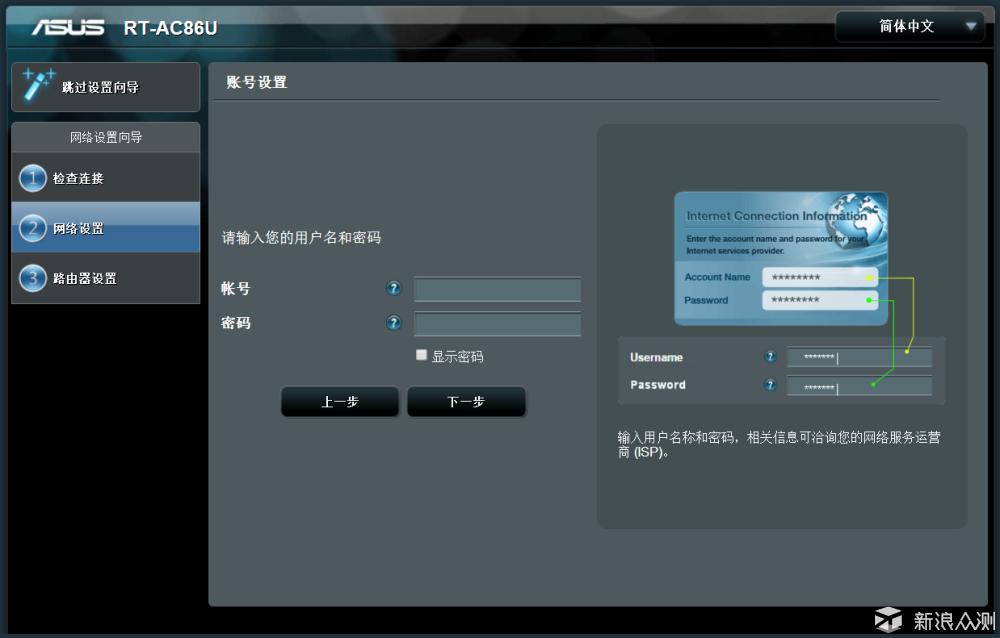Click help icon beside Password in illustration
The width and height of the screenshot is (1000, 638).
770,385
